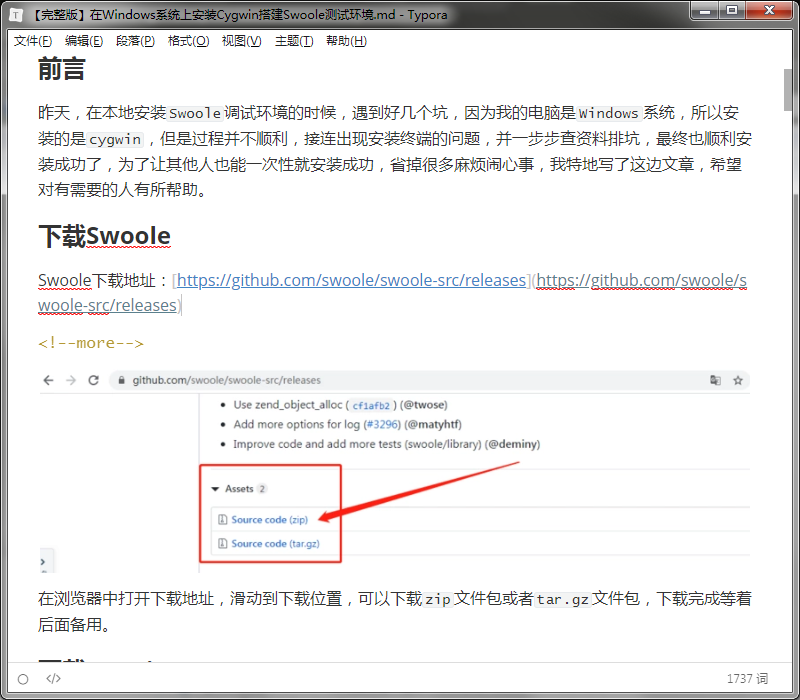The image size is (800, 700).
Task: Open the 文件(F) menu
Action: click(33, 41)
